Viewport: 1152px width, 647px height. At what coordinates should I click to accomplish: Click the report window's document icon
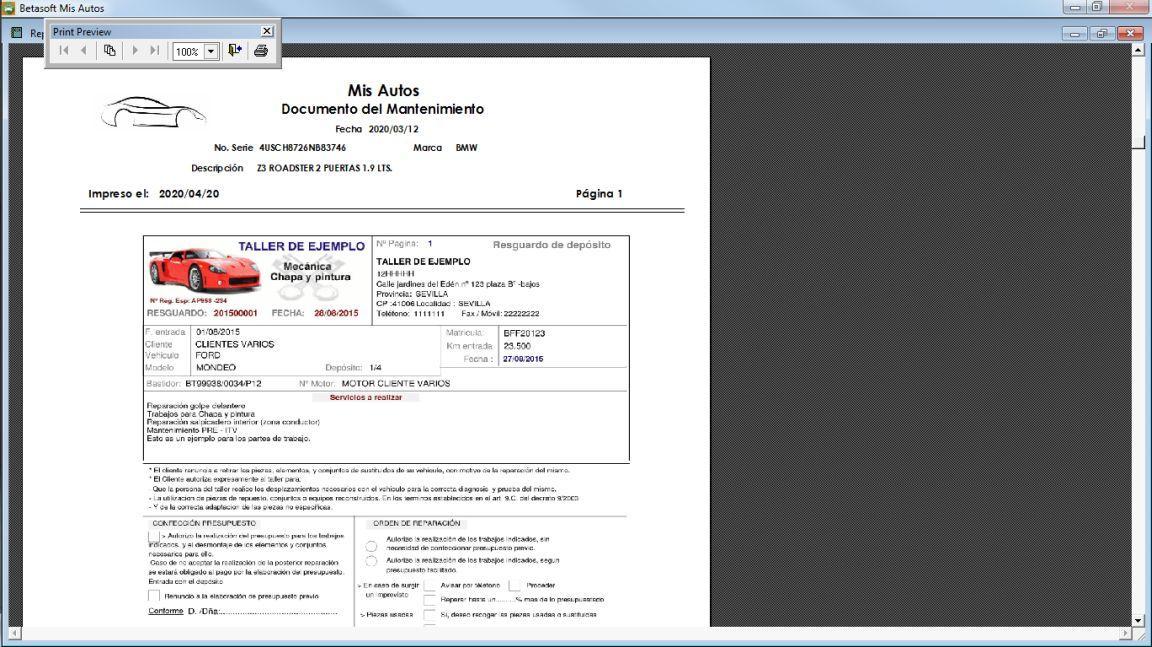point(16,32)
